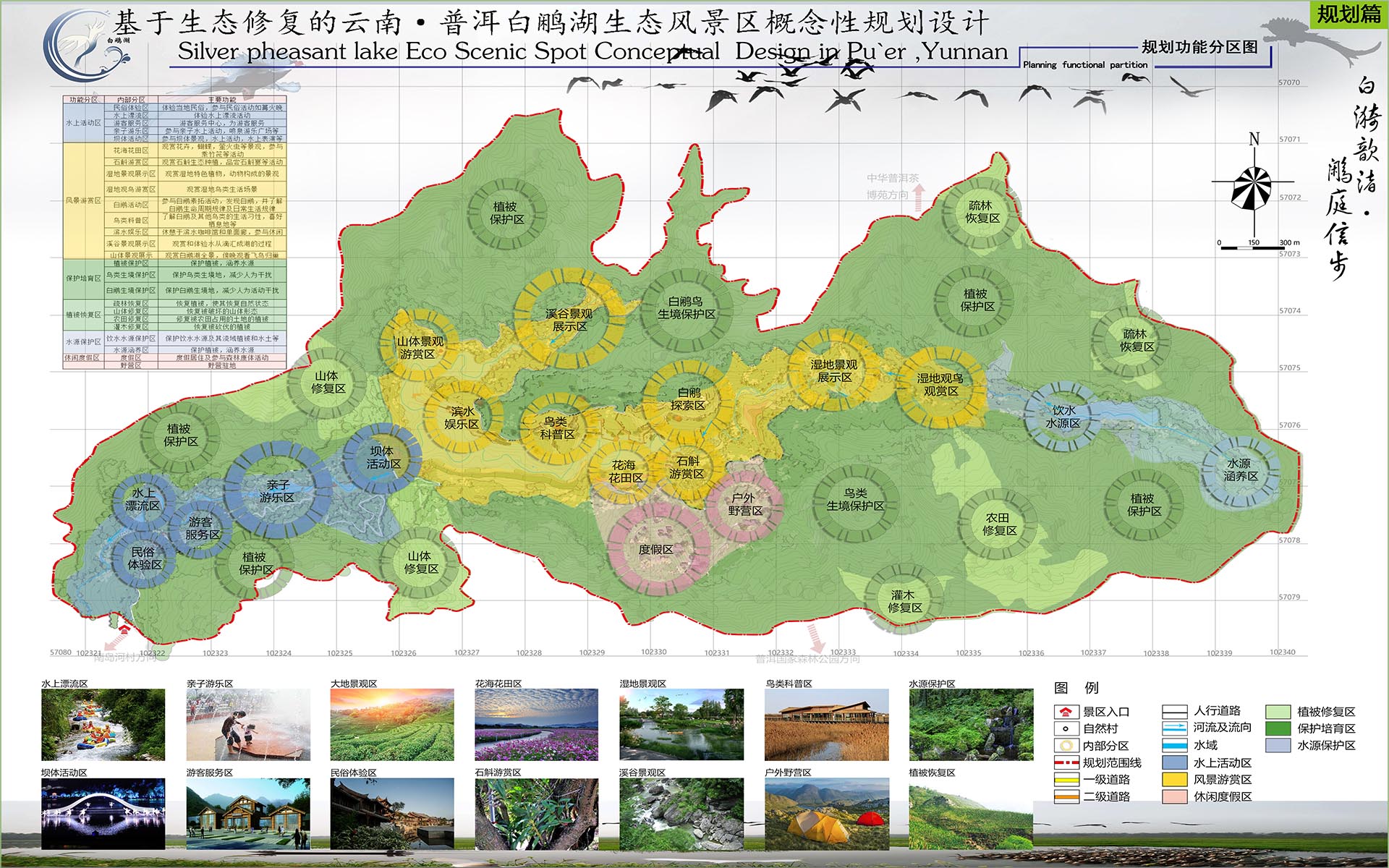Open the 花海花田区 flower field photo
This screenshot has width=1389, height=868.
537,725
